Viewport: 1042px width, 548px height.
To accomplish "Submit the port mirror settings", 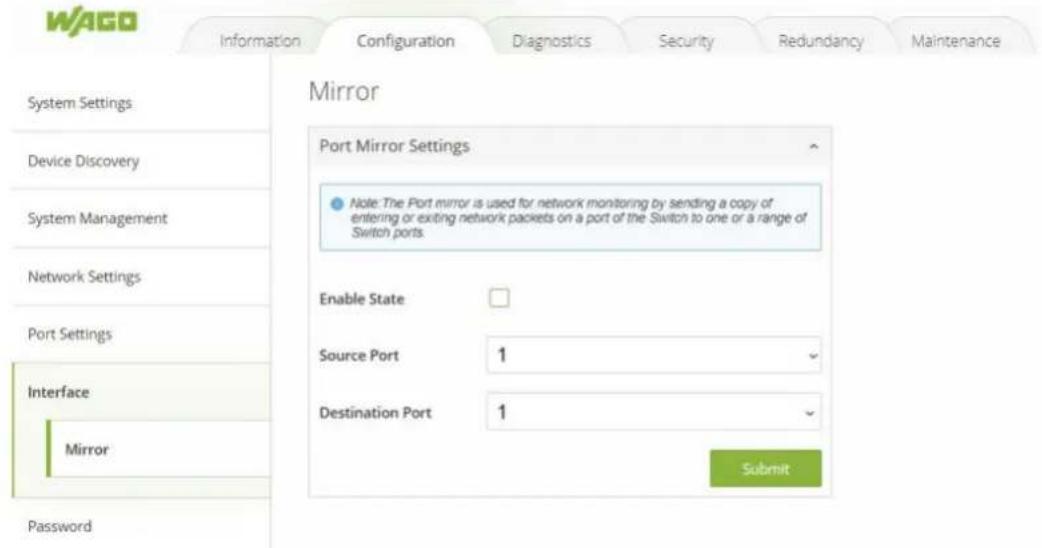I will (x=766, y=469).
